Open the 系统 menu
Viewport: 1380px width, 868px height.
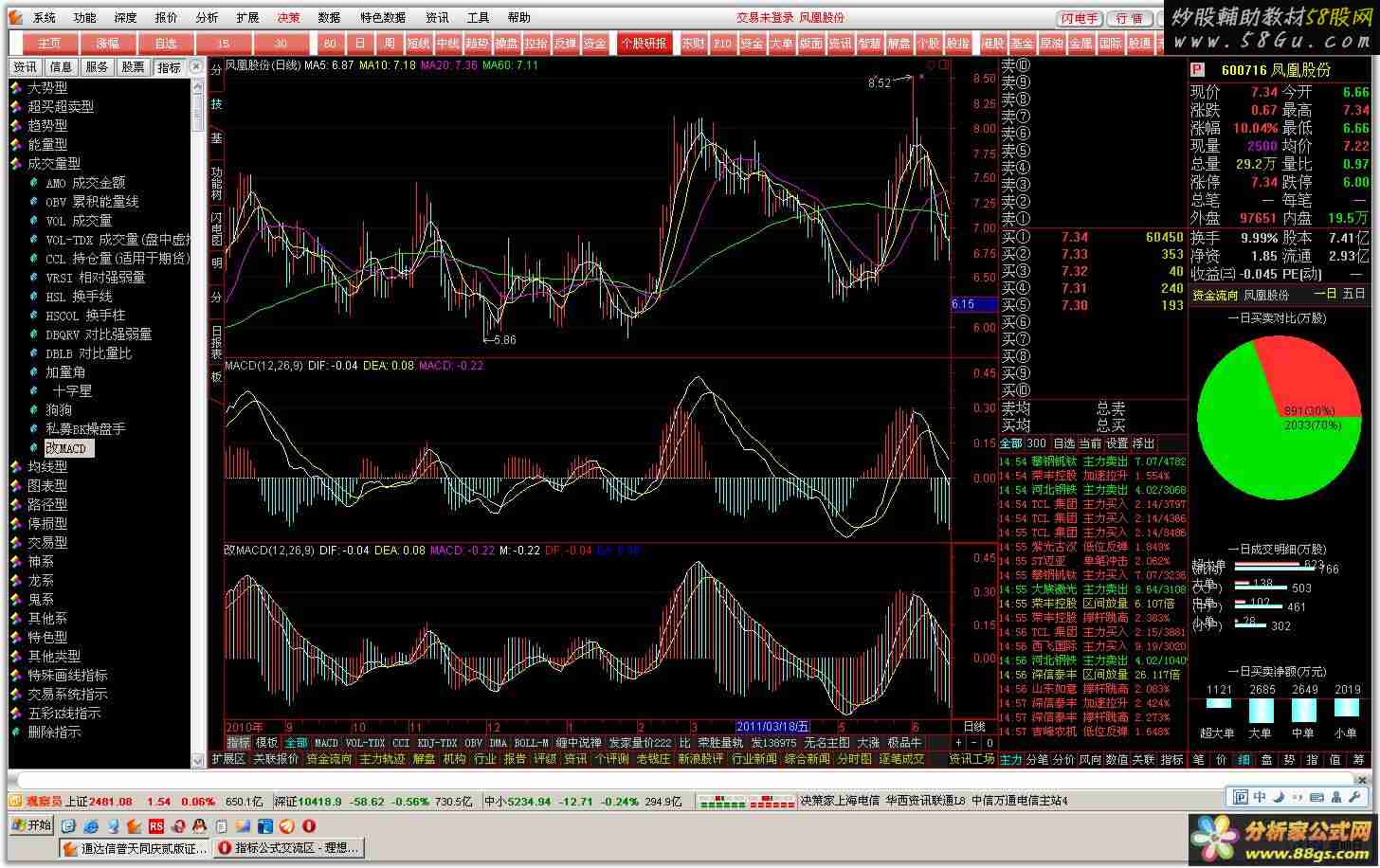click(44, 18)
